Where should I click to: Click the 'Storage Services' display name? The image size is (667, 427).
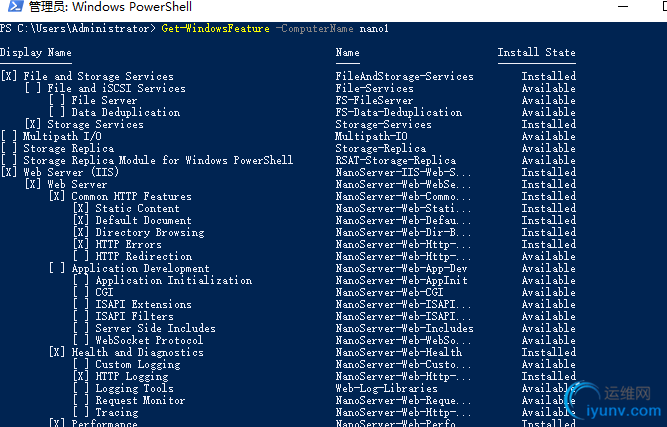pyautogui.click(x=95, y=124)
